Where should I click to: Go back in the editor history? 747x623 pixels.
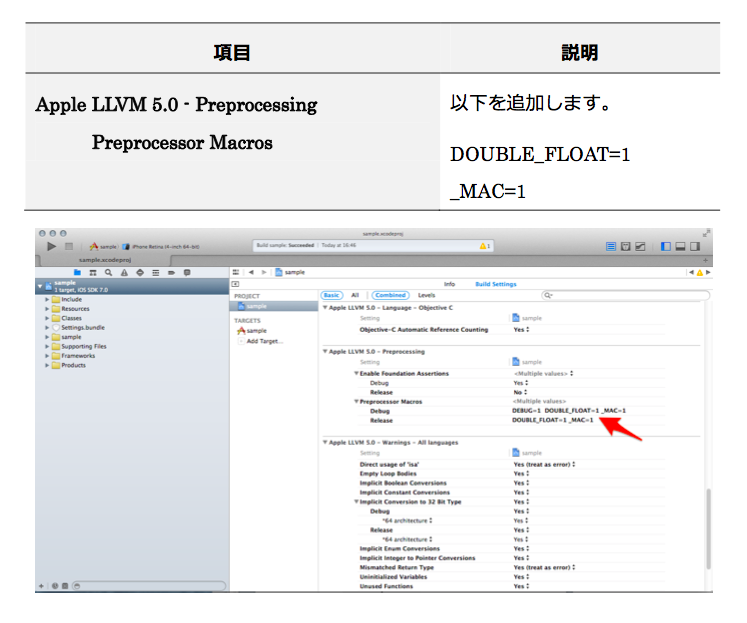pos(251,272)
